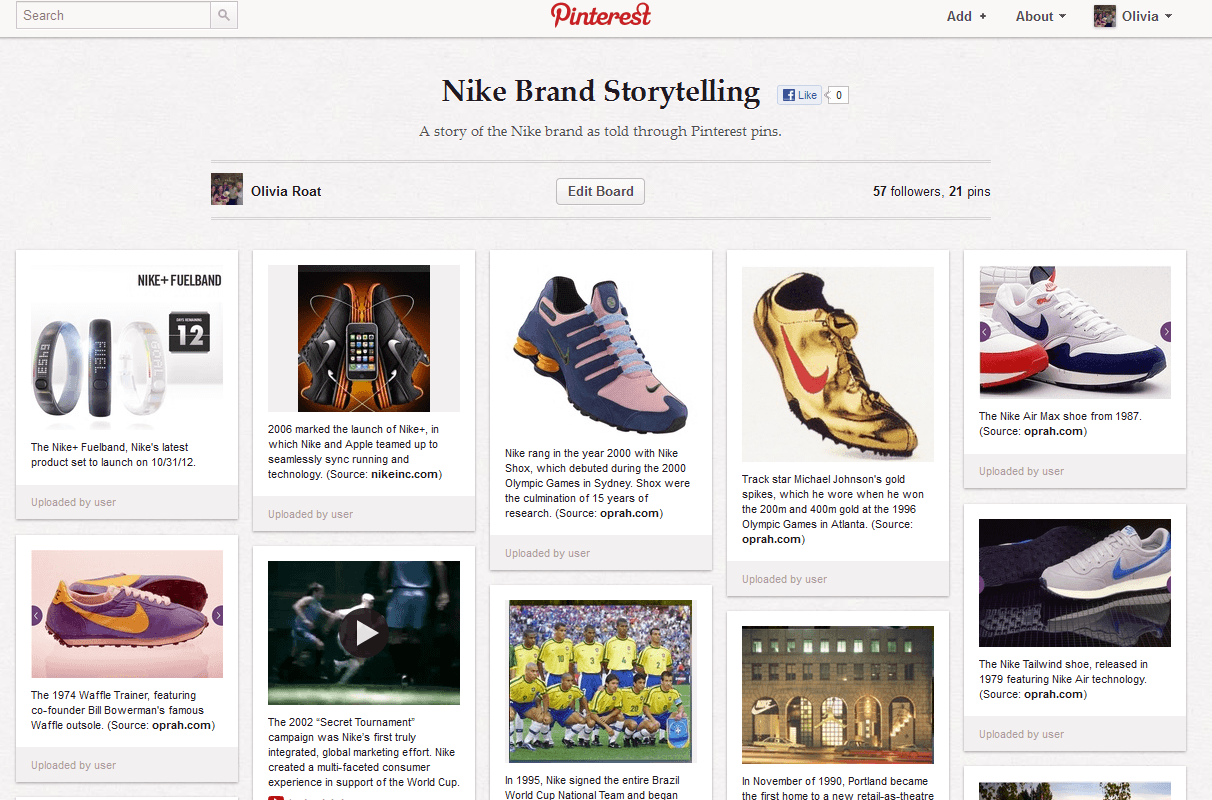Click the right arrow on the Air Max pin
The height and width of the screenshot is (800, 1212).
[x=1166, y=330]
